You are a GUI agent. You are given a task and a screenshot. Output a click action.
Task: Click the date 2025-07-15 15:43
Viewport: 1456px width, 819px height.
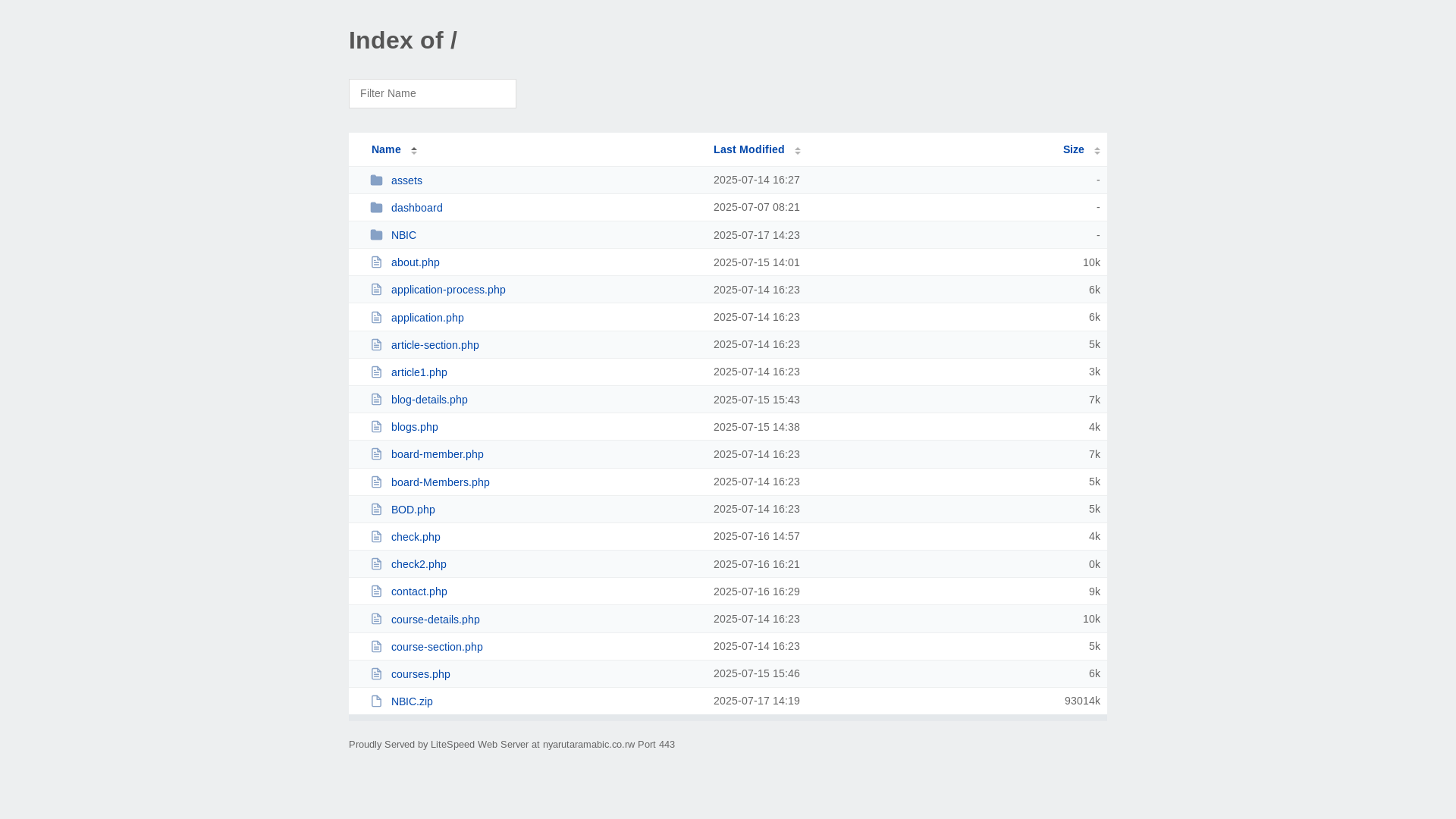pyautogui.click(x=757, y=400)
